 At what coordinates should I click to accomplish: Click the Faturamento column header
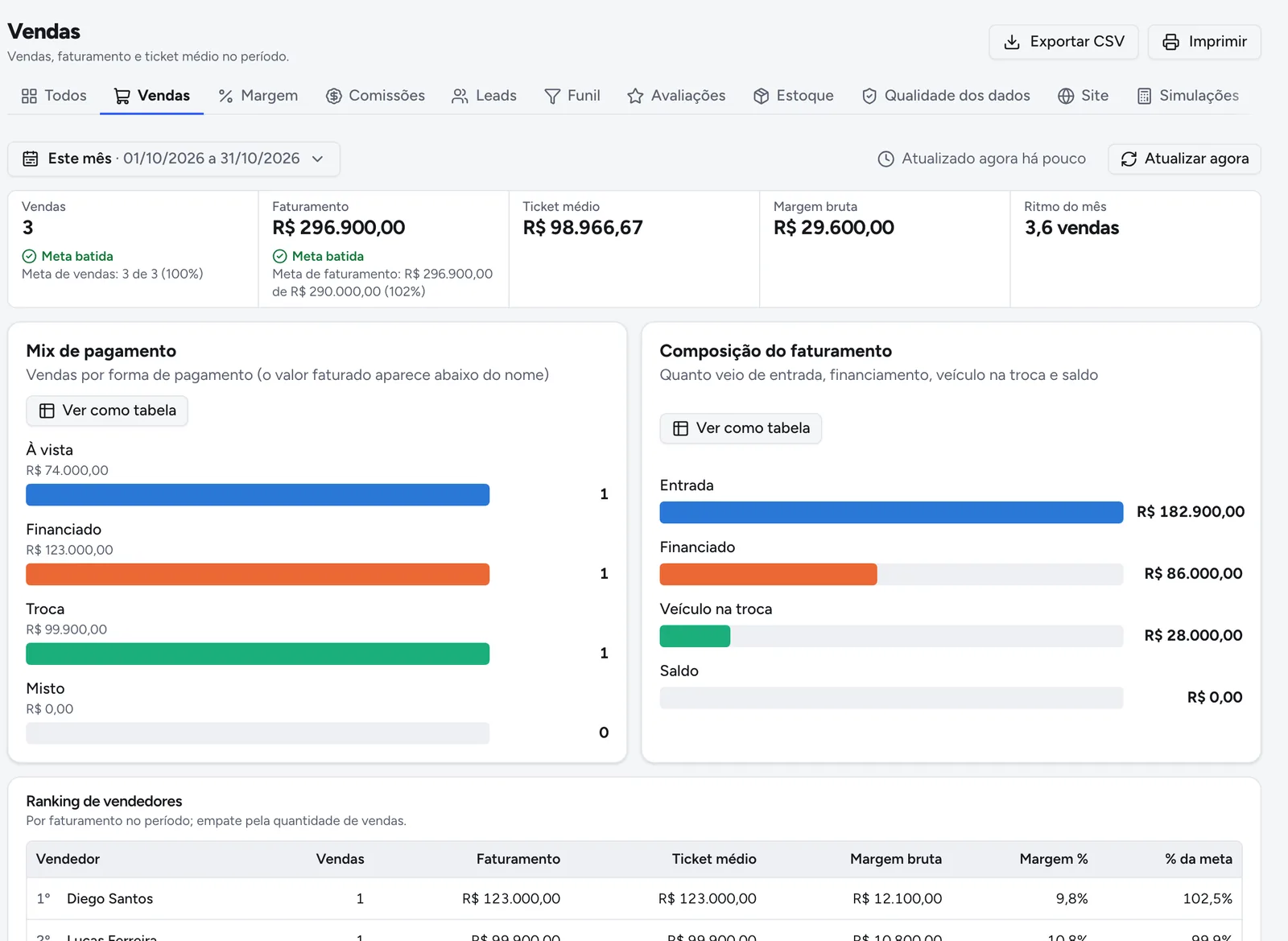(518, 859)
